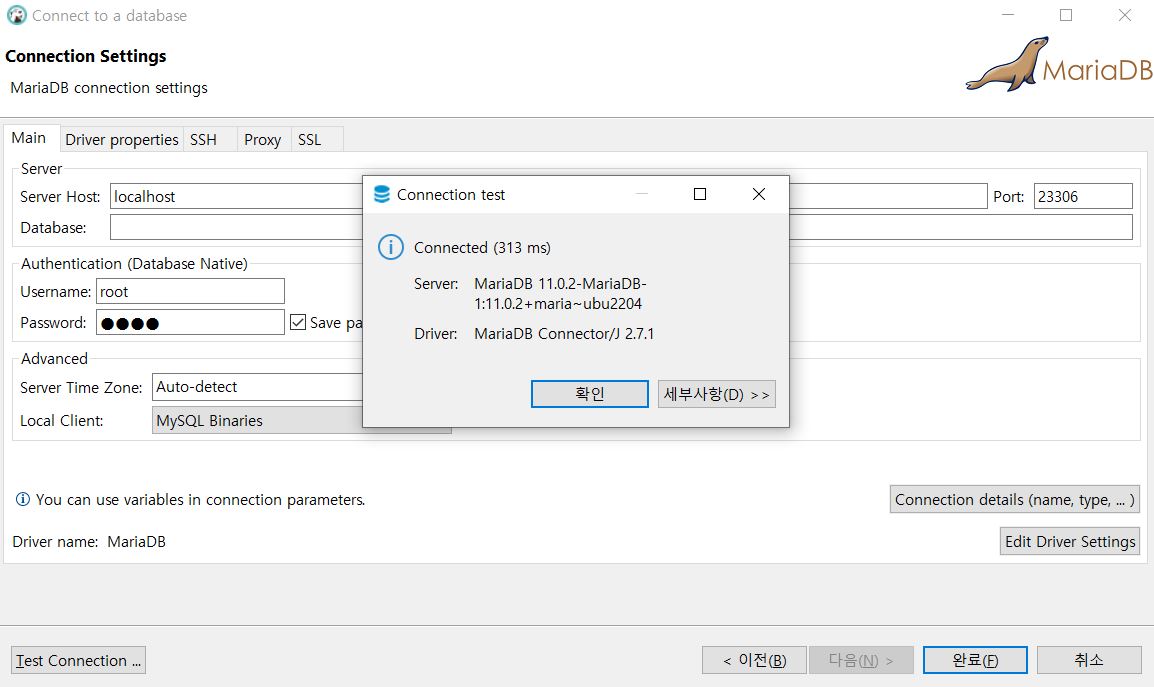Close the Connection test dialog

(759, 194)
